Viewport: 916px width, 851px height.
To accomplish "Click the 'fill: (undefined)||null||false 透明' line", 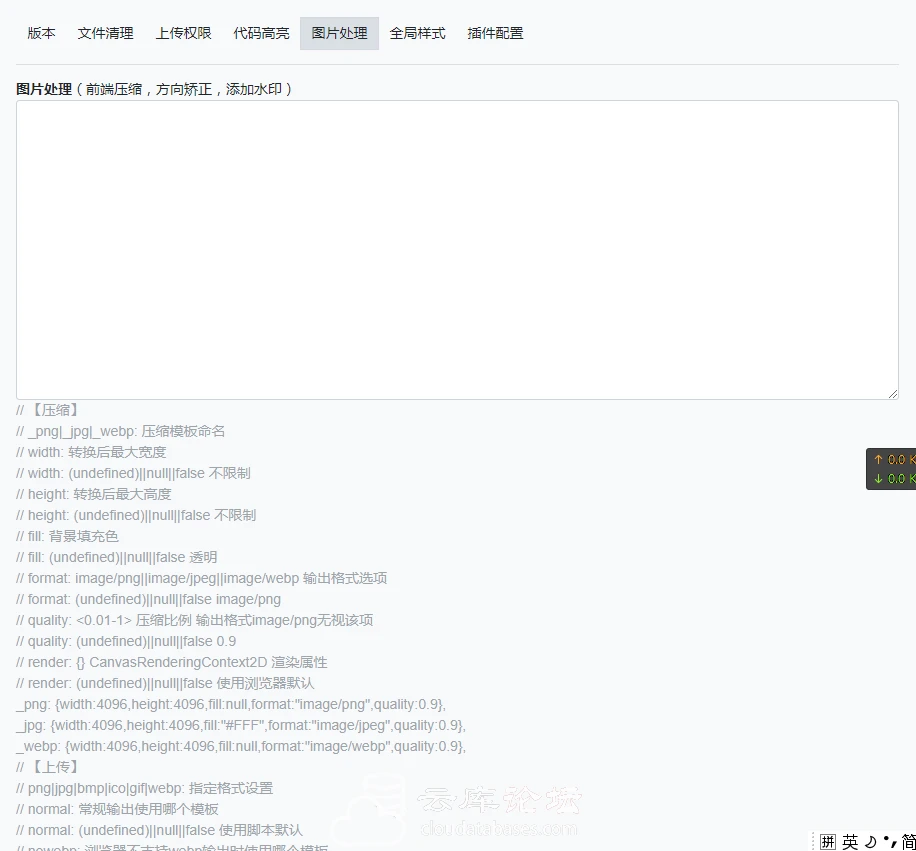I will (117, 557).
